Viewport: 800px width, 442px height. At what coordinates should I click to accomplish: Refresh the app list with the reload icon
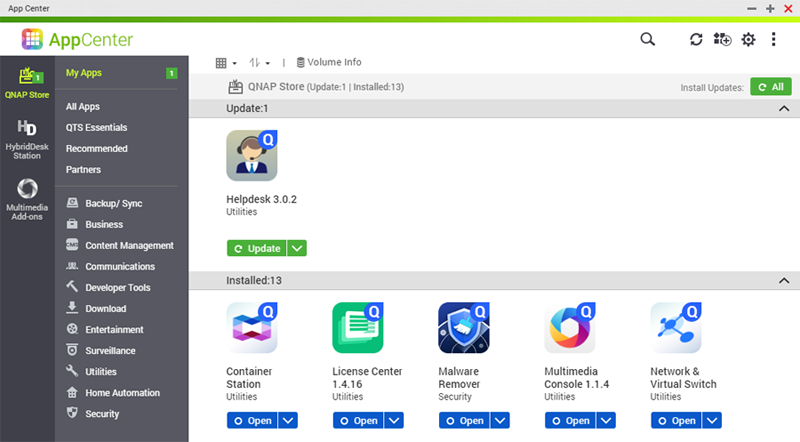coord(696,39)
